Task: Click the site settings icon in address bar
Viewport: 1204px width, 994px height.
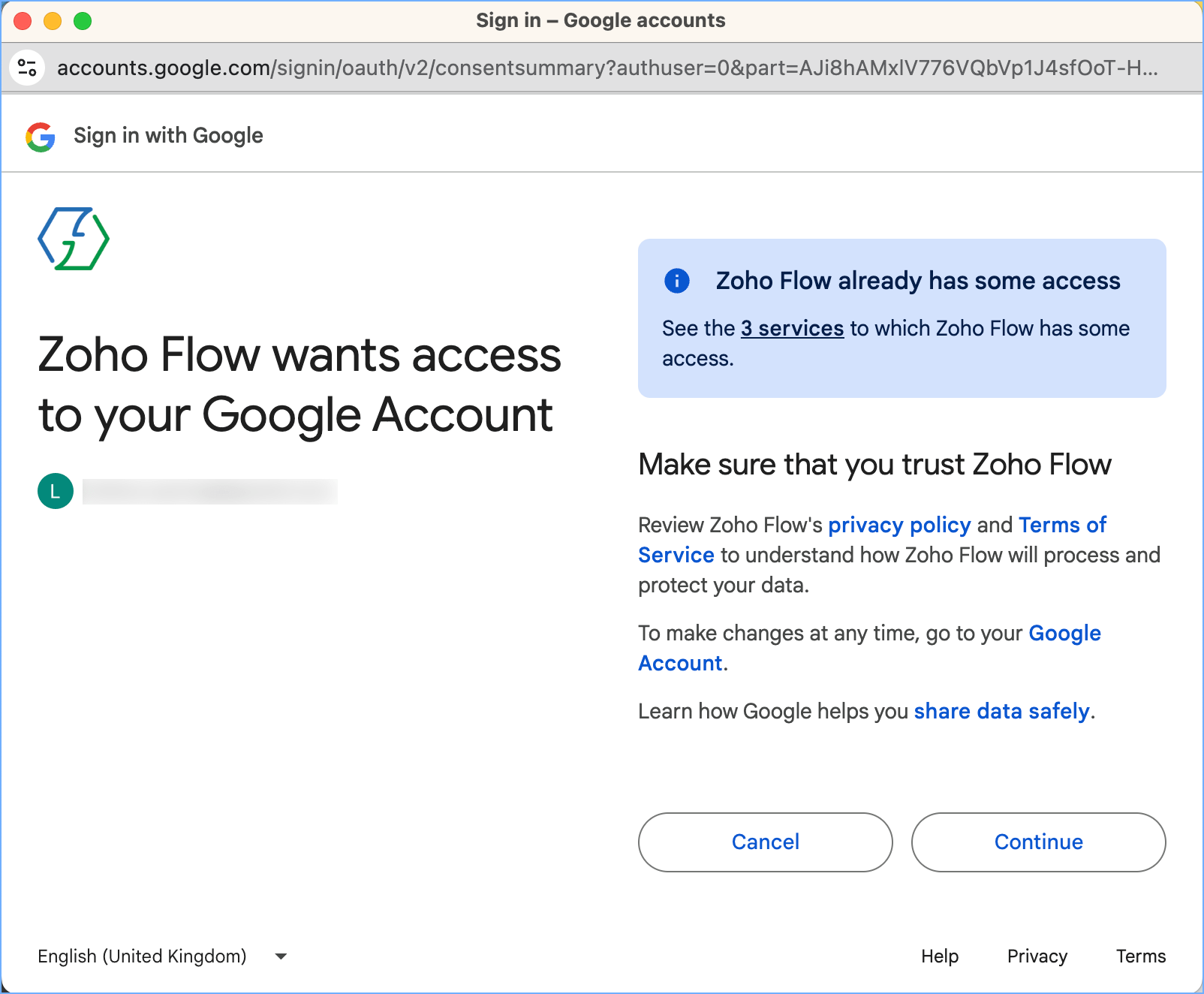Action: point(28,68)
